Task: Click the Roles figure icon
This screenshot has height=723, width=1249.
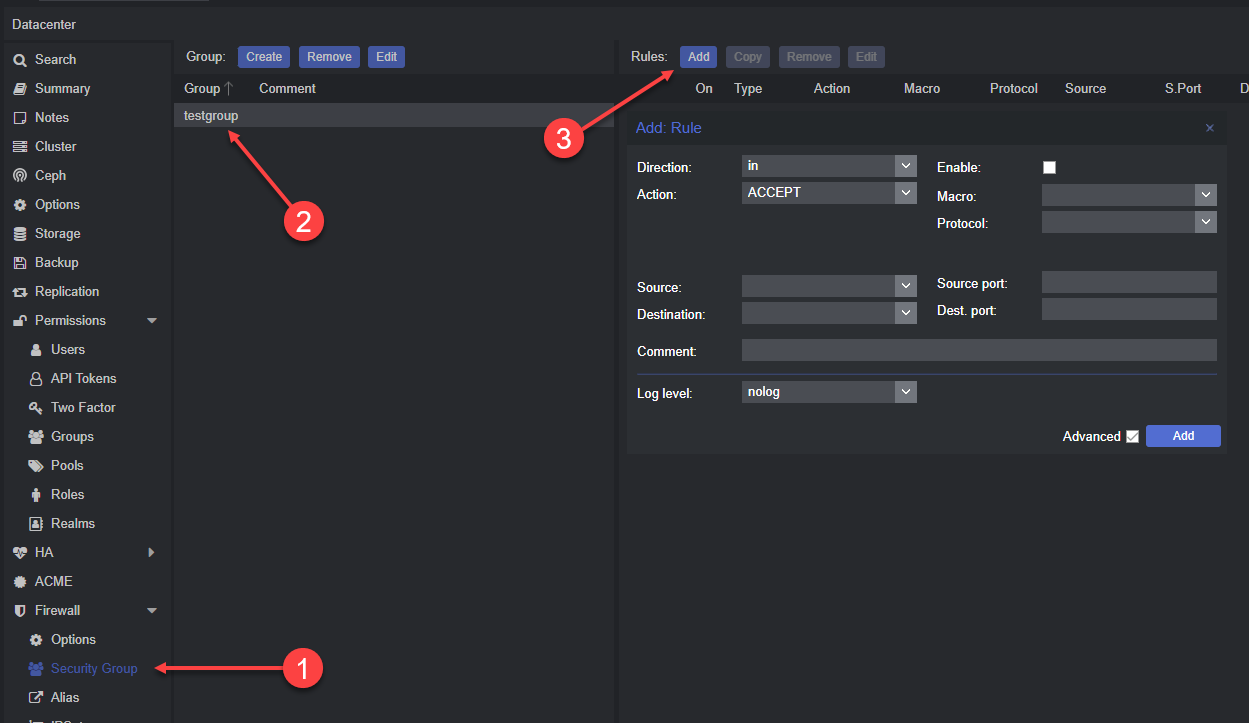Action: (x=36, y=495)
